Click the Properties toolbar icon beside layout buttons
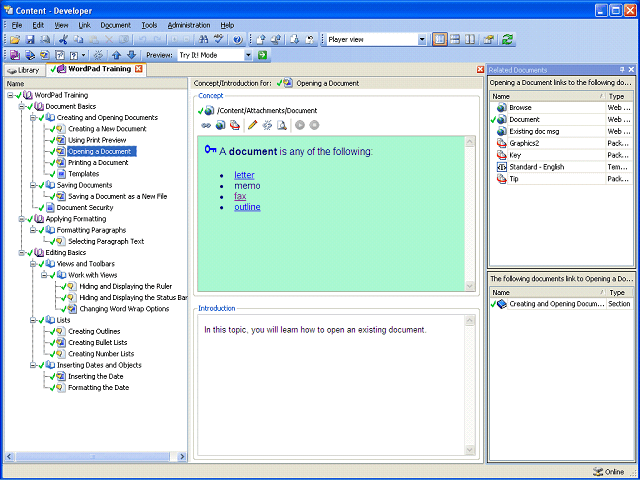Image resolution: width=640 pixels, height=480 pixels. 488,40
